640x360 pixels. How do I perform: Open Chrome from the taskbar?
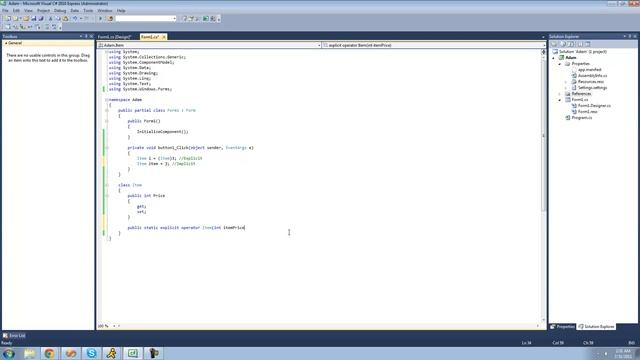49,353
